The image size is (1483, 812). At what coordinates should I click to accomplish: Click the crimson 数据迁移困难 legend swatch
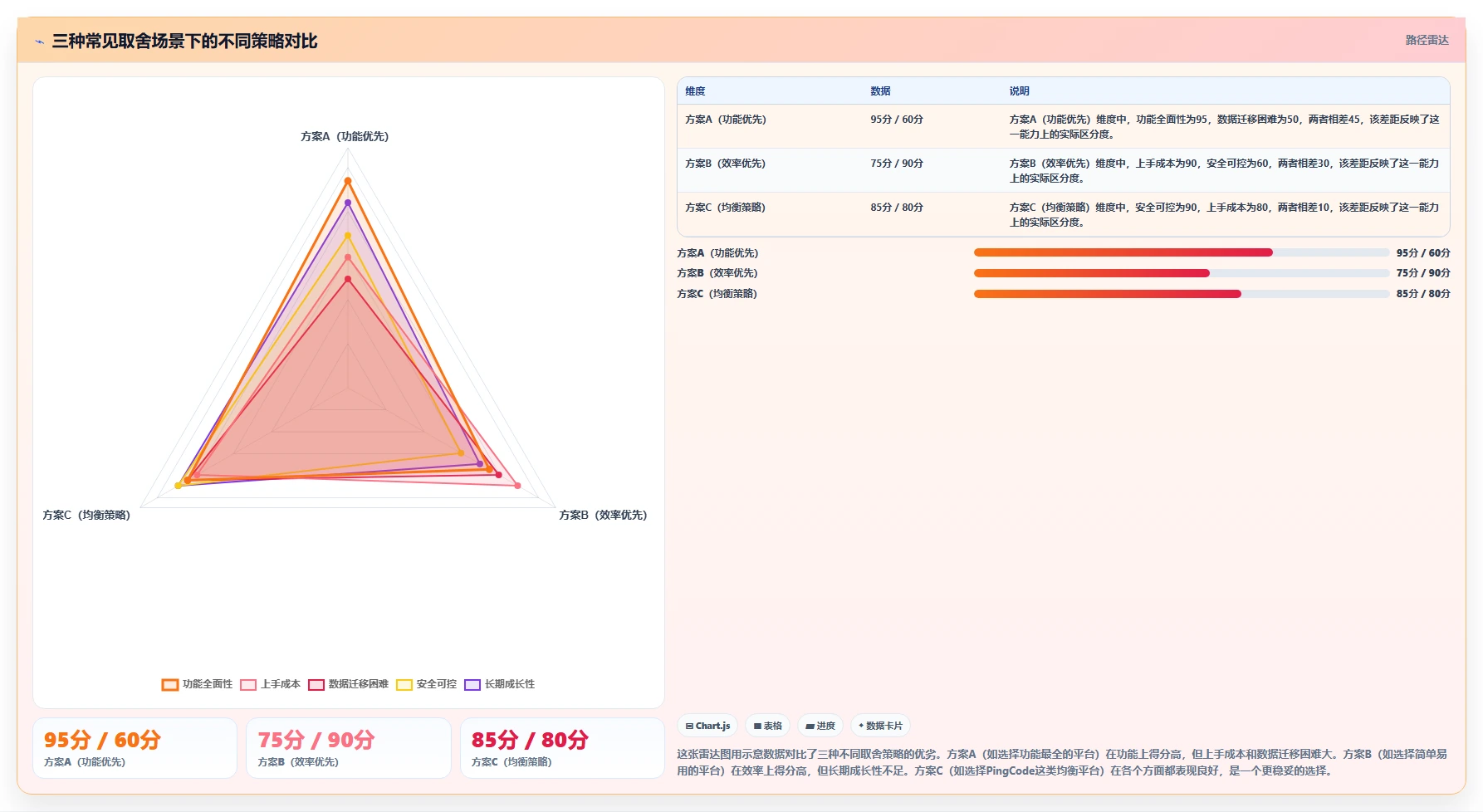point(316,684)
